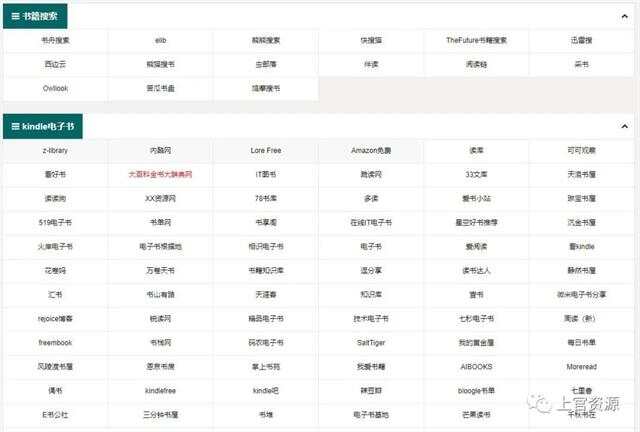Screen dimensions: 640x432
Task: Open the 多读 link
Action: [x=371, y=198]
